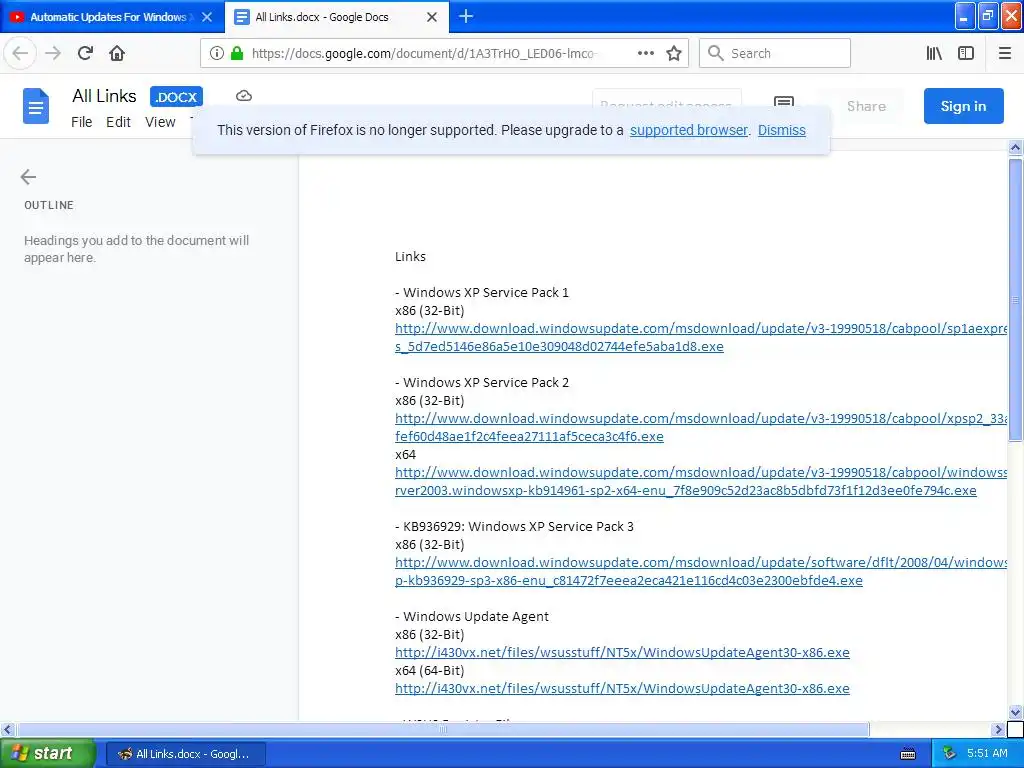Click the Google Docs home logo
1024x768 pixels.
coord(36,106)
